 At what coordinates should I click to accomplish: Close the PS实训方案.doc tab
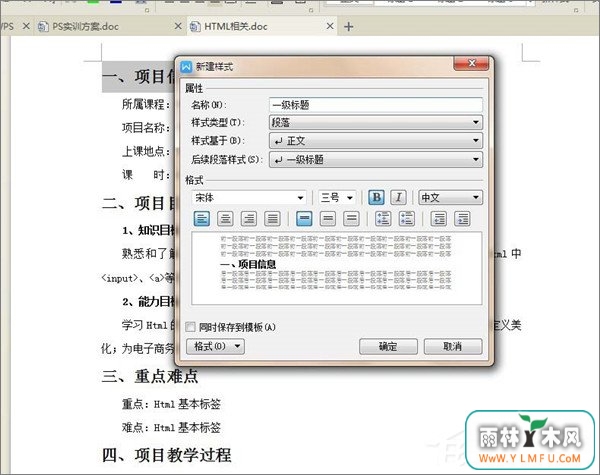(178, 26)
